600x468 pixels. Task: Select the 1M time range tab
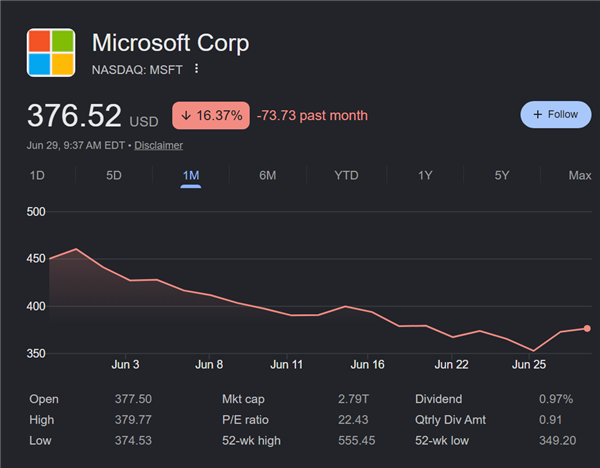coord(191,175)
